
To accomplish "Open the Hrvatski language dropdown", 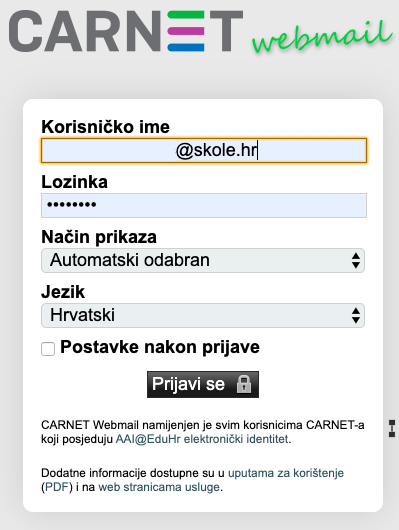I will click(203, 315).
